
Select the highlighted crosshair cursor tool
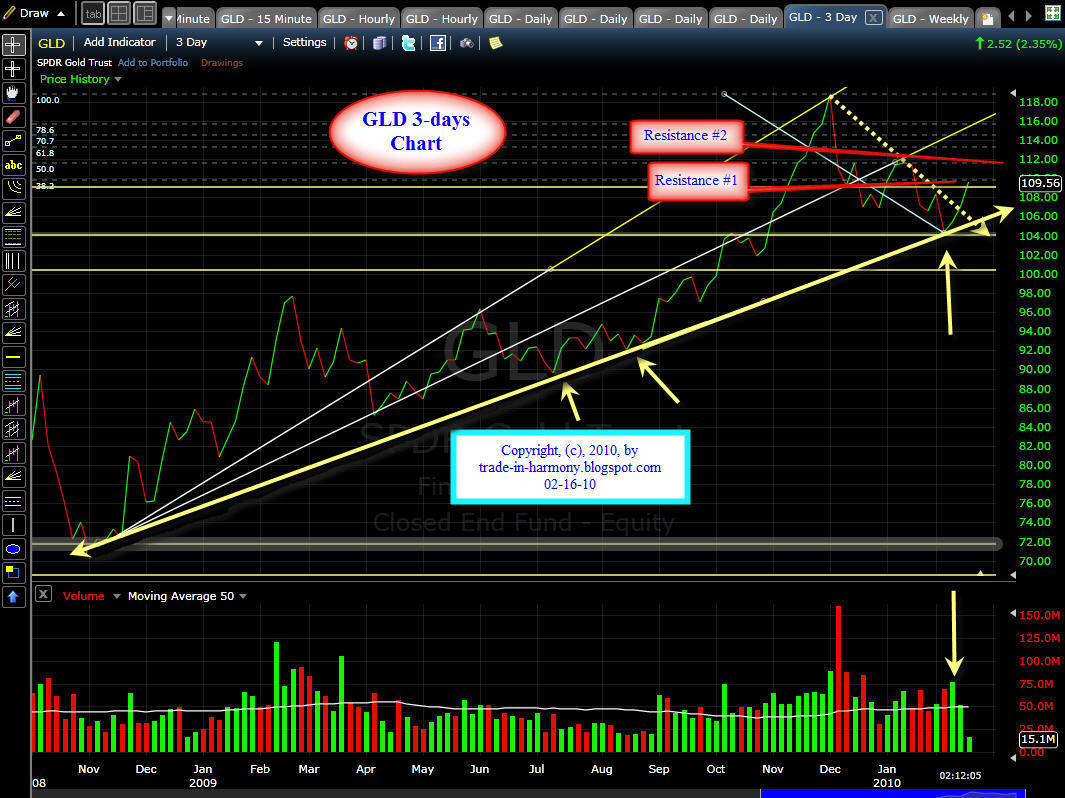pyautogui.click(x=13, y=45)
